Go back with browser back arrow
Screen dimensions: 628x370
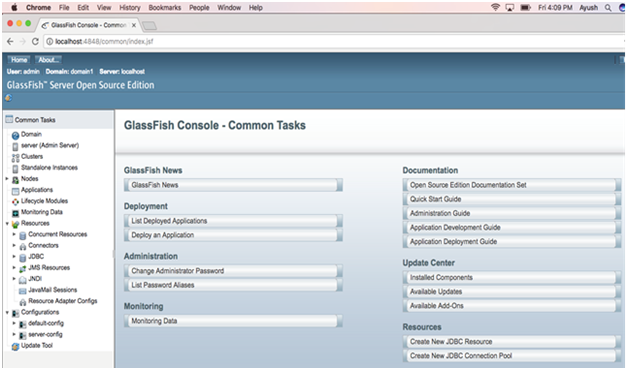tap(10, 41)
